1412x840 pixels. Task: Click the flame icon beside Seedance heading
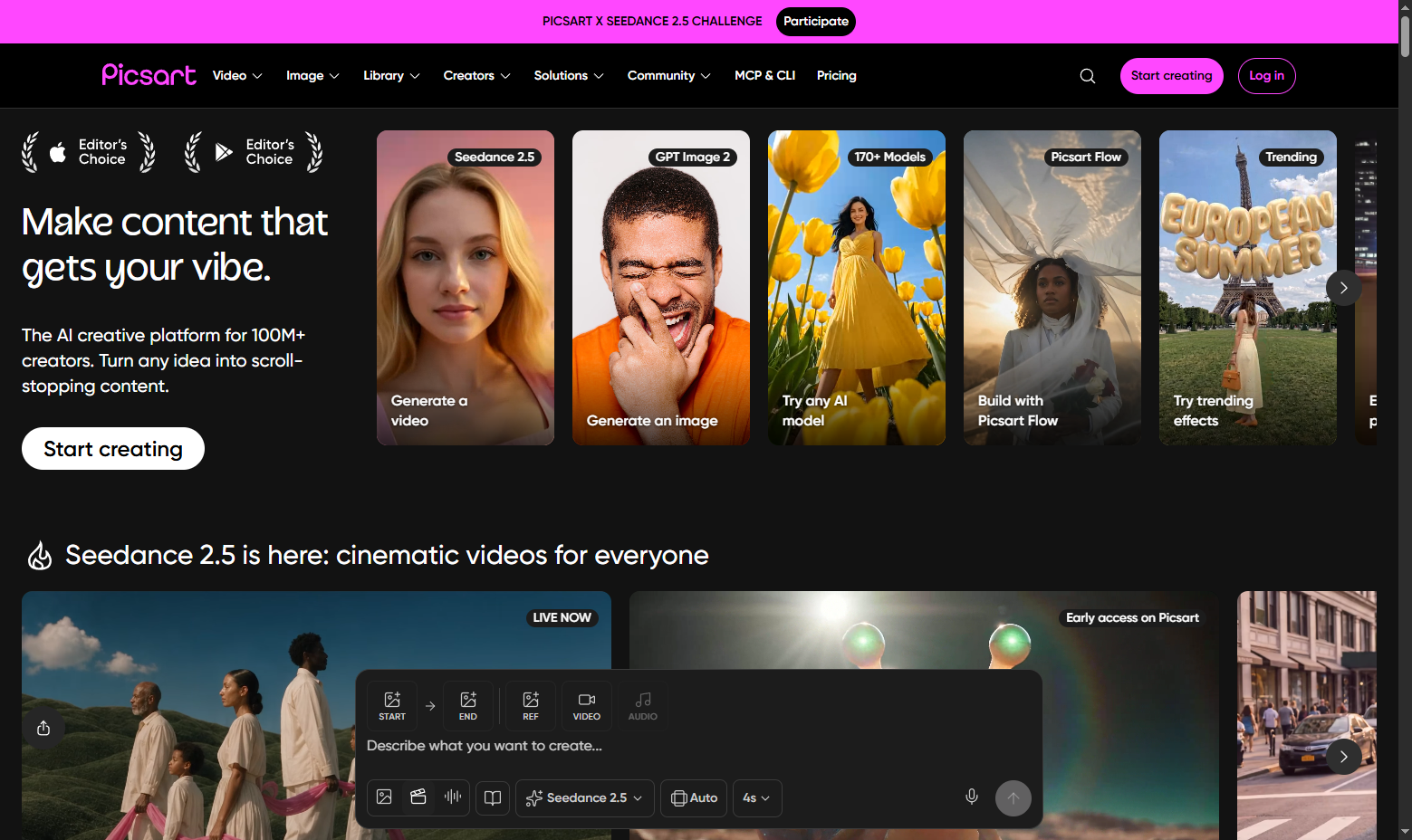40,555
